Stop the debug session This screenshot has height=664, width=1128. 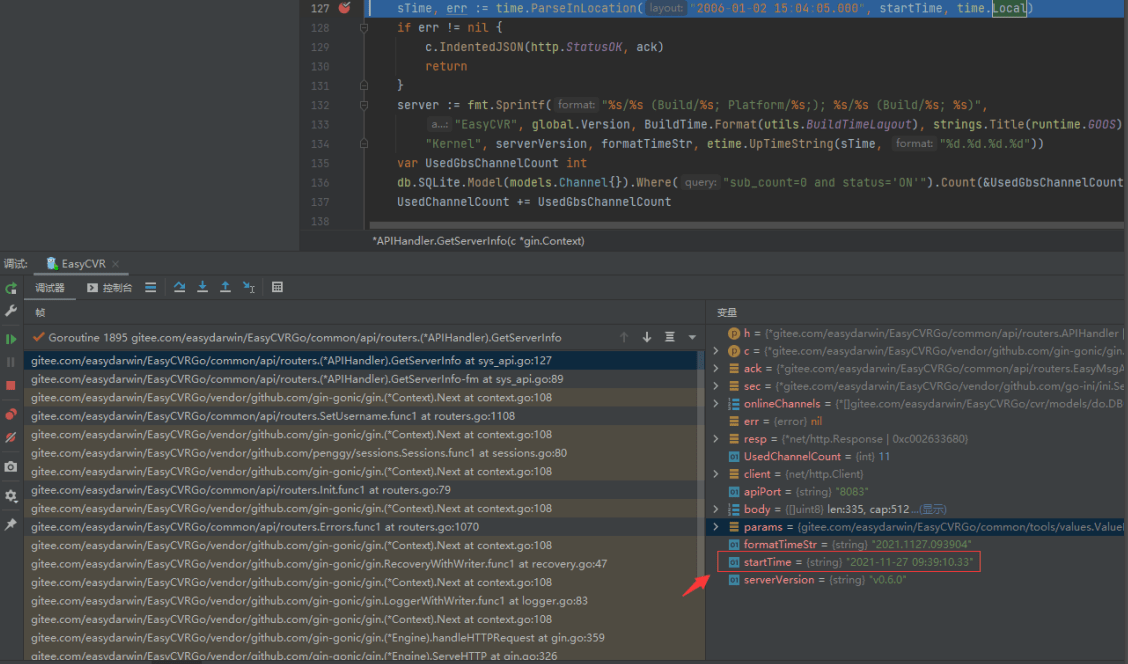11,385
